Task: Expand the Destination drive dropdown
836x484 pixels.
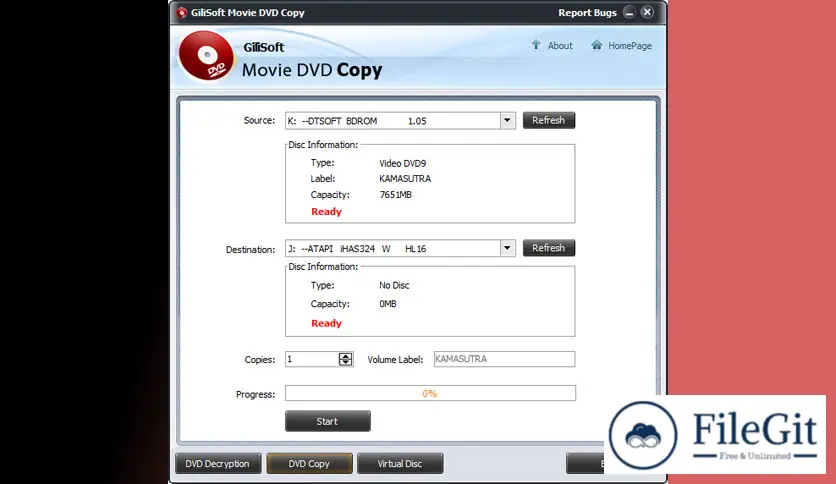Action: point(508,248)
